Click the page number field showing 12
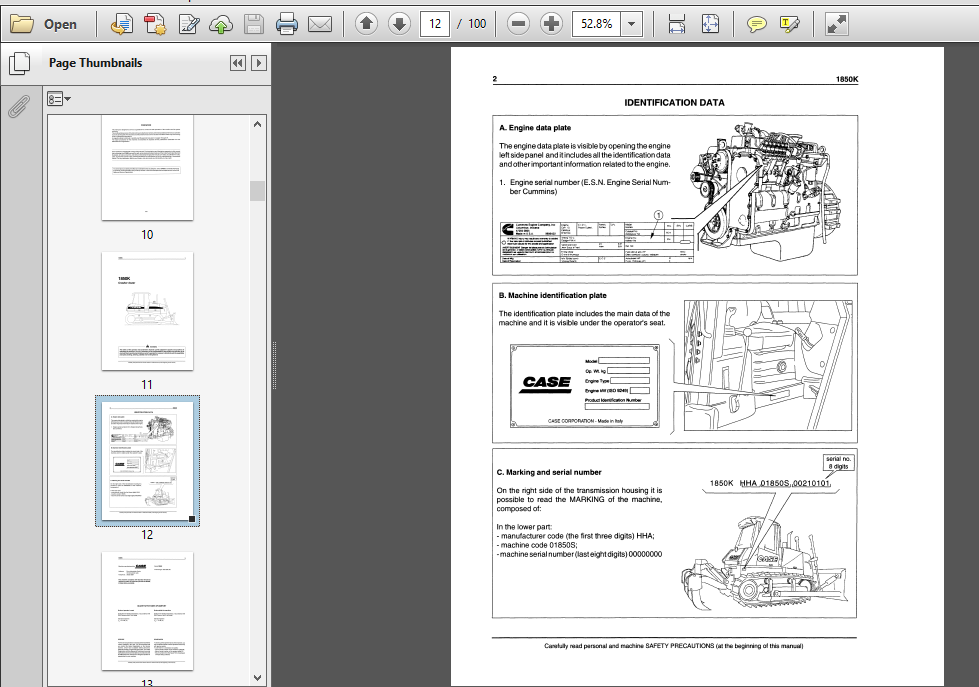Viewport: 979px width, 687px height. pos(435,24)
